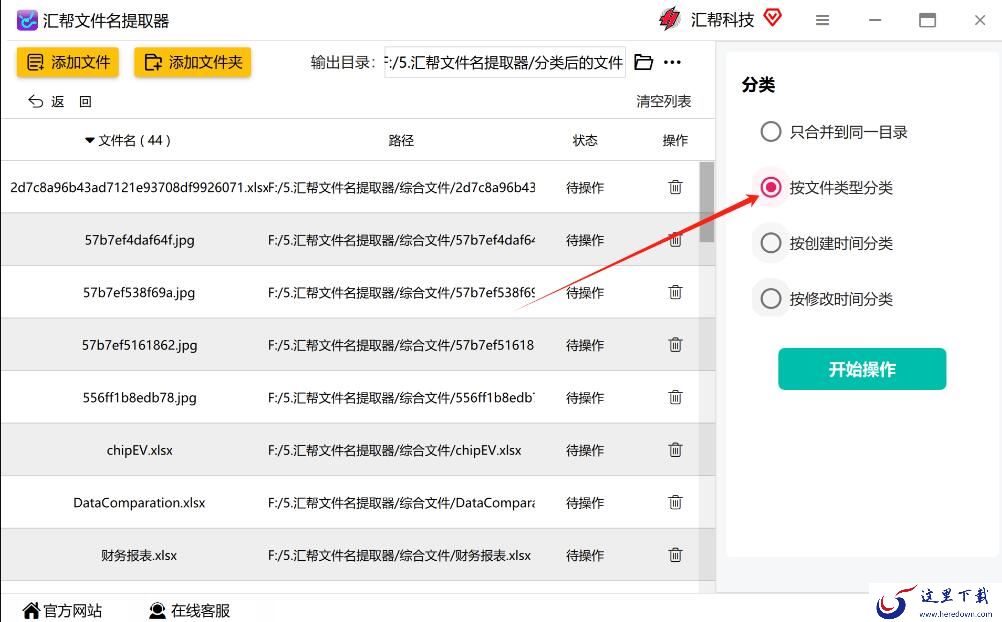Clear the list with 清空列表
This screenshot has width=1002, height=622.
[663, 101]
